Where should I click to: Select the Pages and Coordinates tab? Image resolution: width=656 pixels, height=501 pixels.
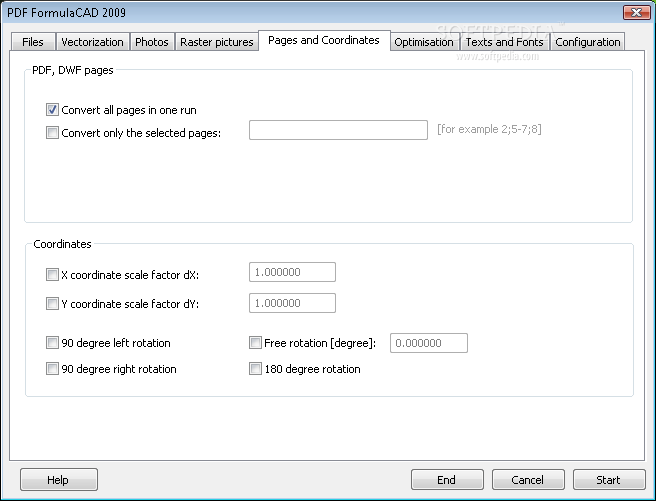(324, 40)
